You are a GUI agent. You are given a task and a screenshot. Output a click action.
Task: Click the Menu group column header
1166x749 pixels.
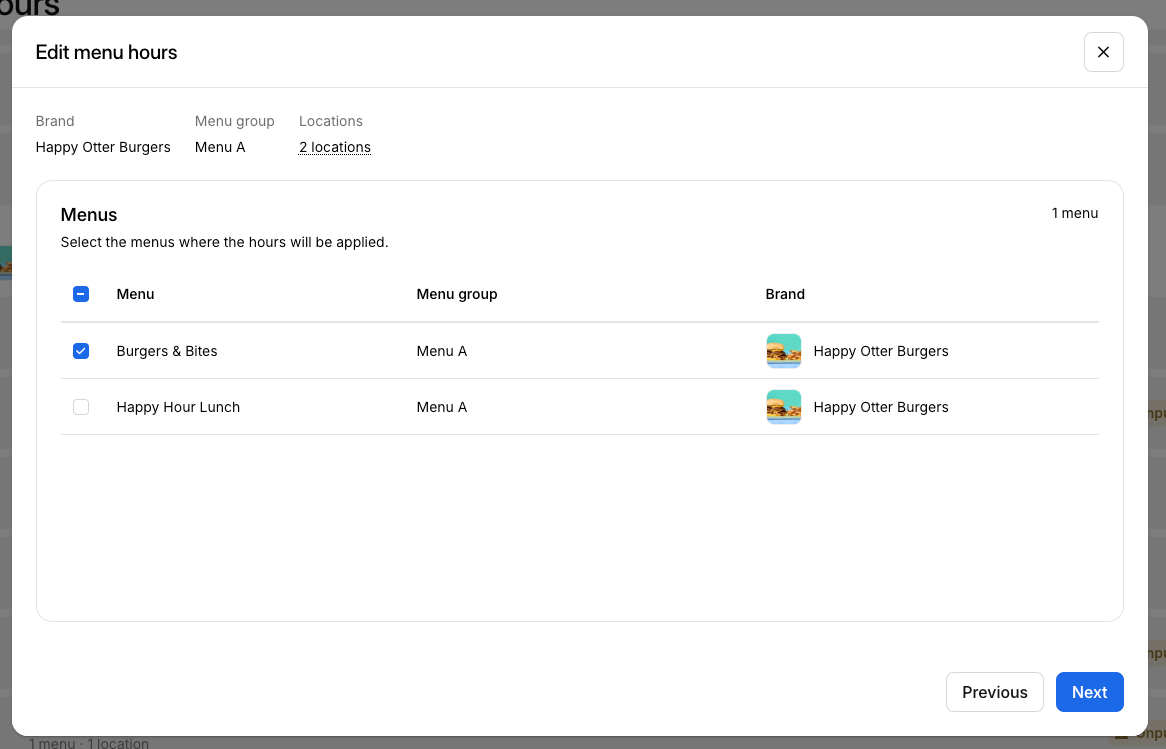point(456,294)
